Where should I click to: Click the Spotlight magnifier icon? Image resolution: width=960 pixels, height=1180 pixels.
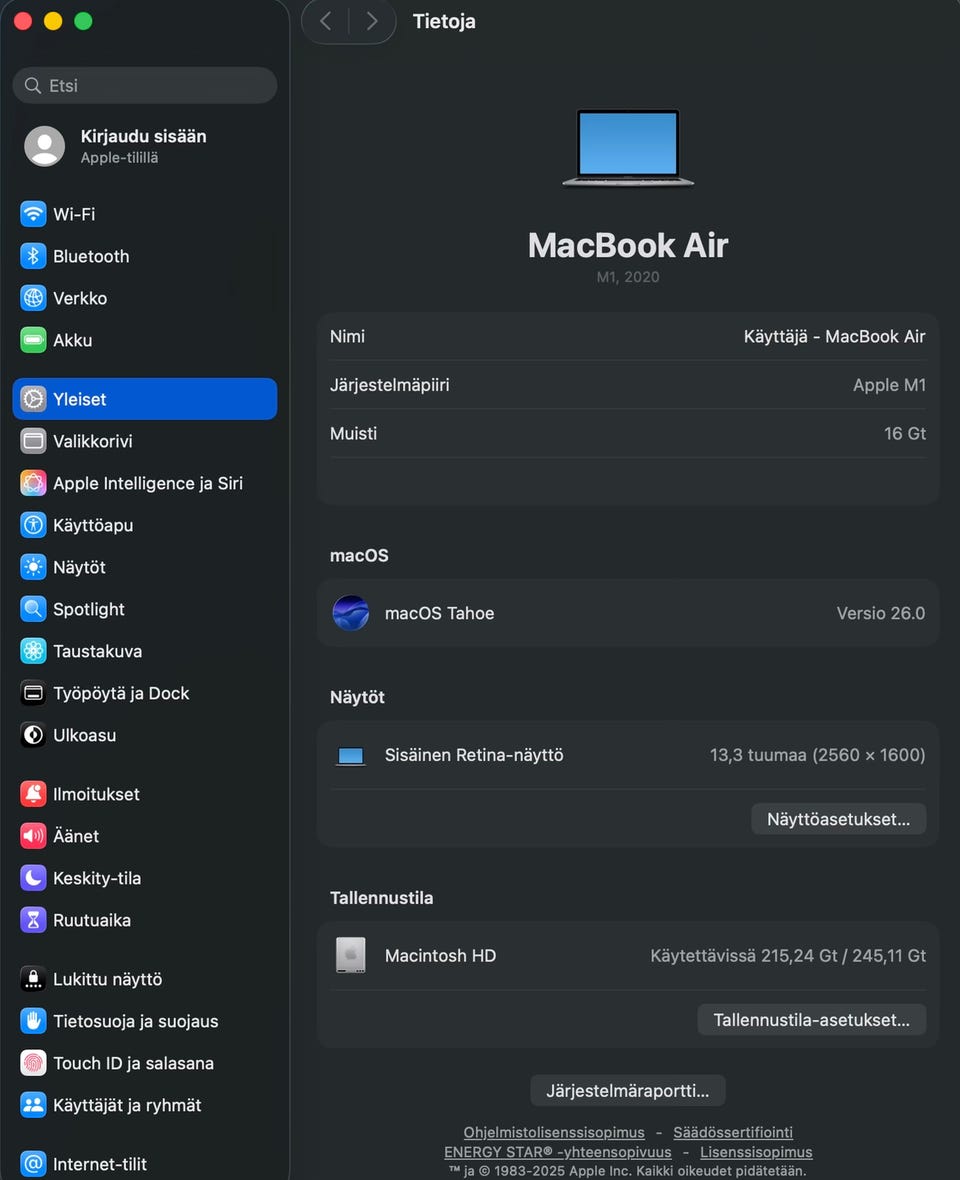[x=33, y=609]
